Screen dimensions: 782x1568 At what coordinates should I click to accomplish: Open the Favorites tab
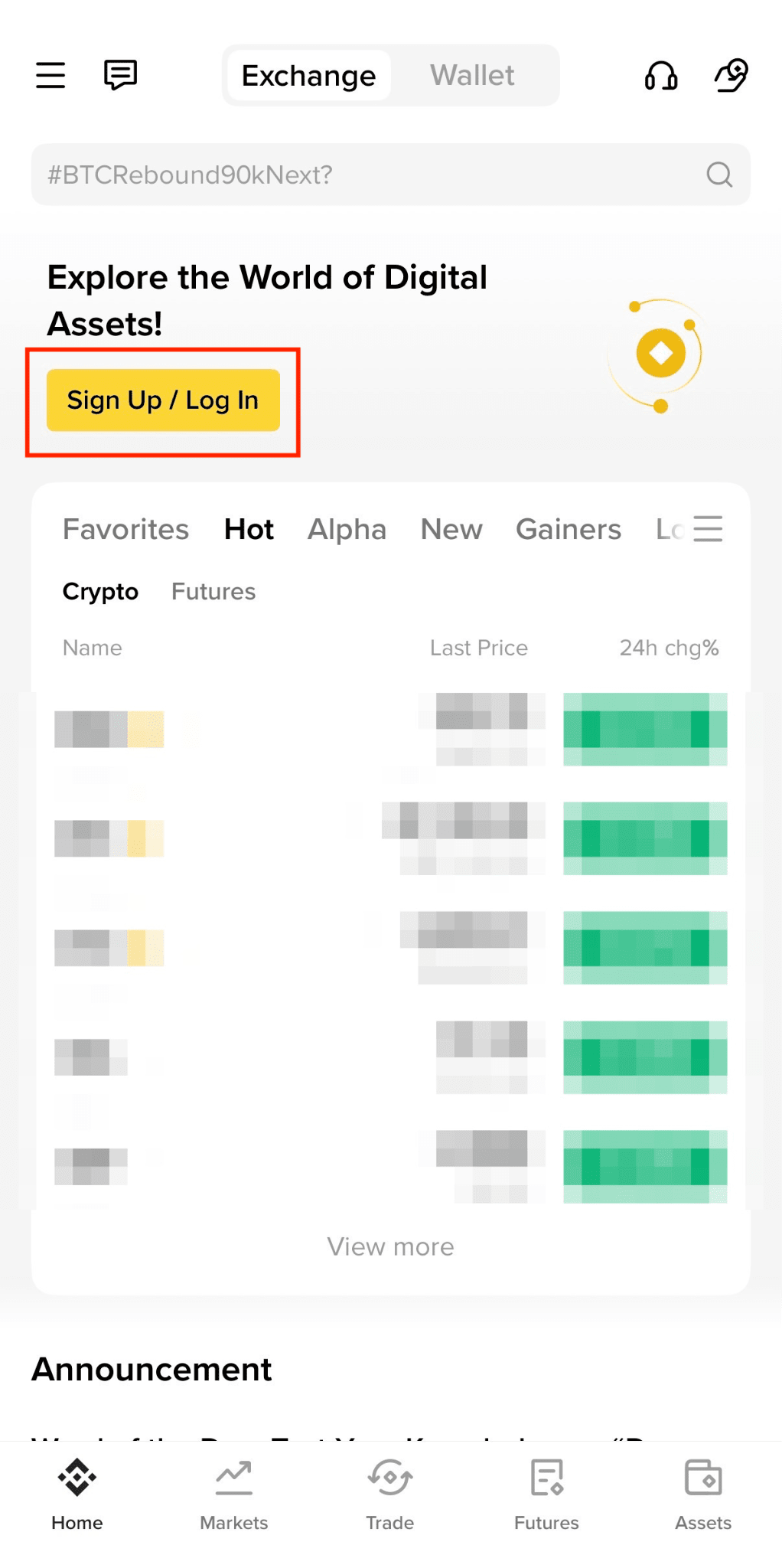click(x=125, y=529)
